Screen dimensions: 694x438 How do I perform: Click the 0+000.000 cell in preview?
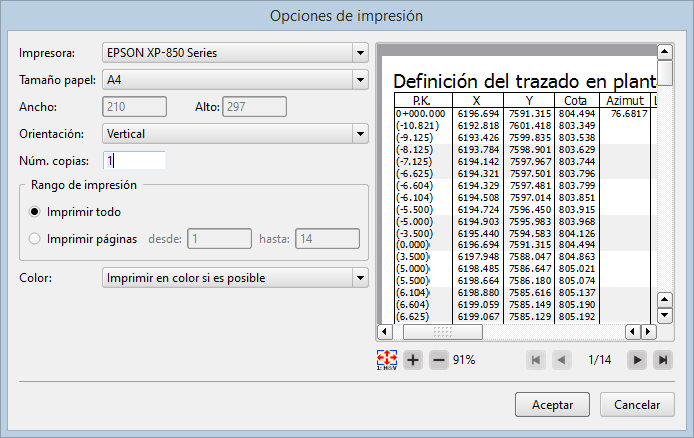[x=420, y=114]
